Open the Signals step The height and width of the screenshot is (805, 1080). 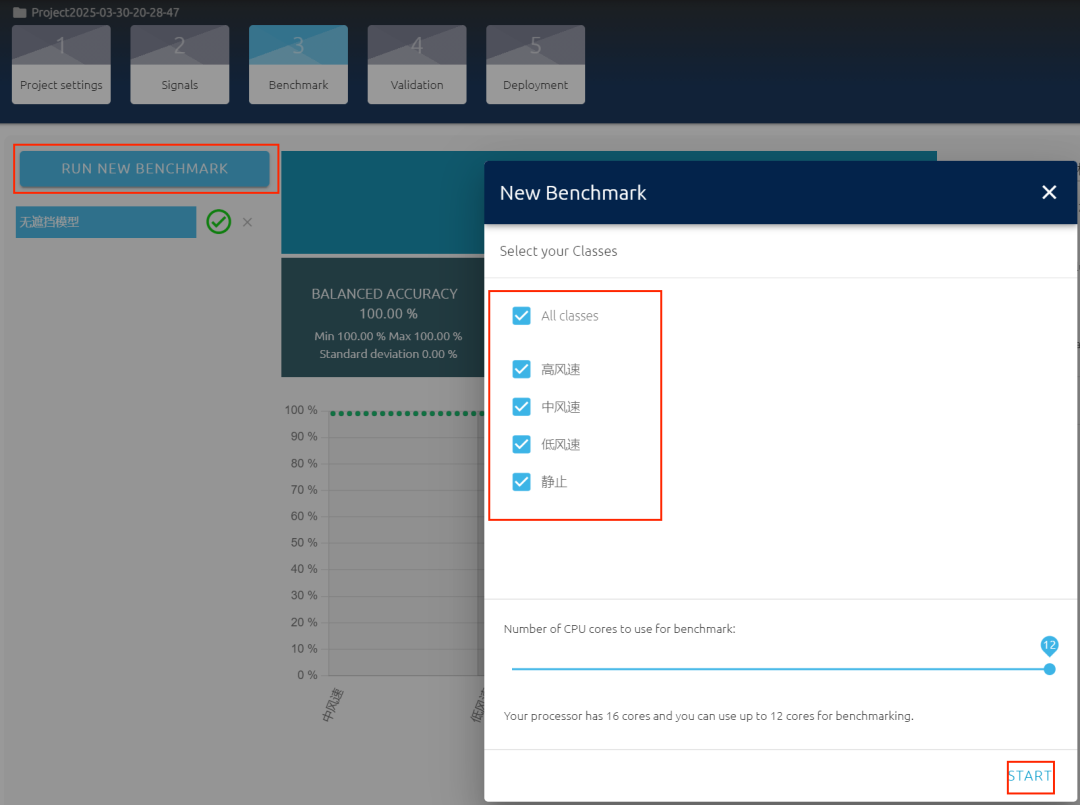pyautogui.click(x=180, y=65)
